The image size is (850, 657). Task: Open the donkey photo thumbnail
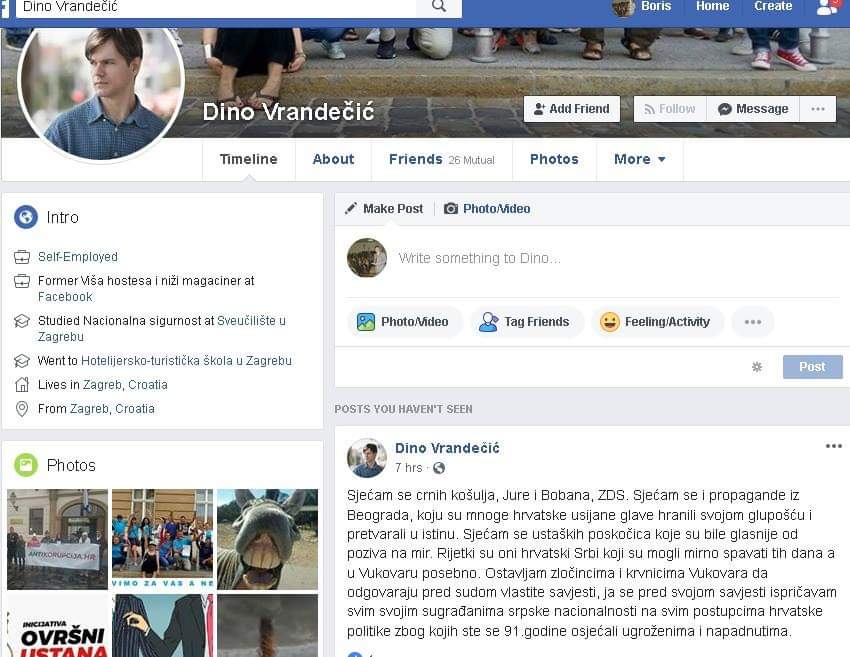click(x=267, y=539)
